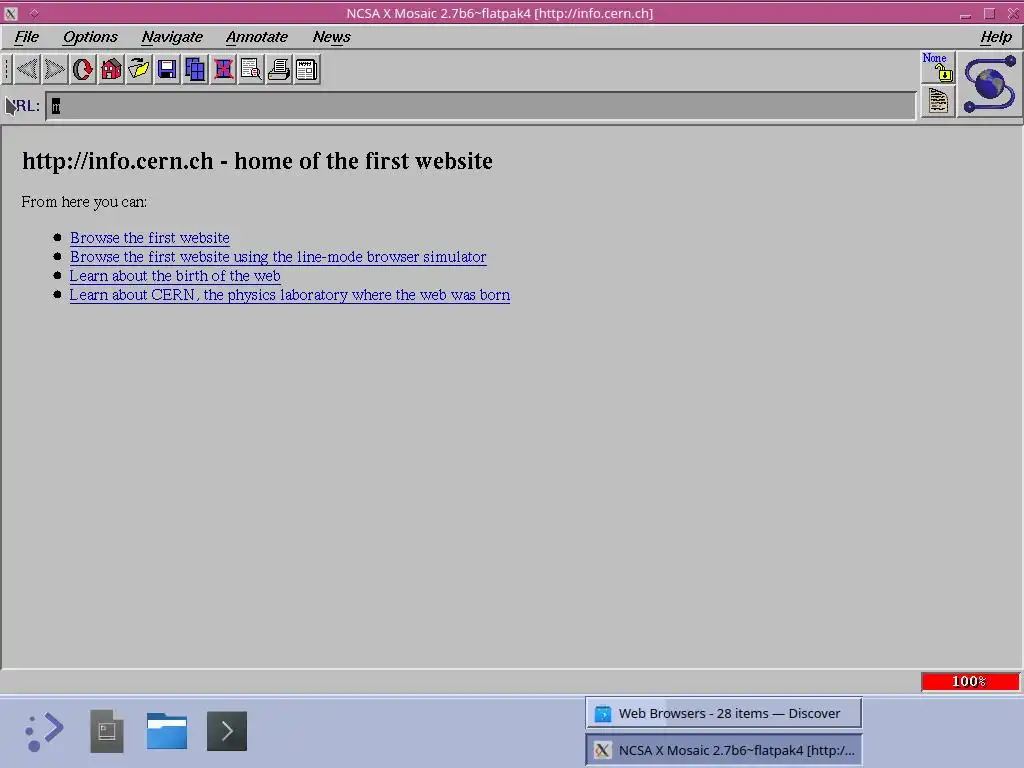Open the line-mode browser simulator link

point(278,257)
